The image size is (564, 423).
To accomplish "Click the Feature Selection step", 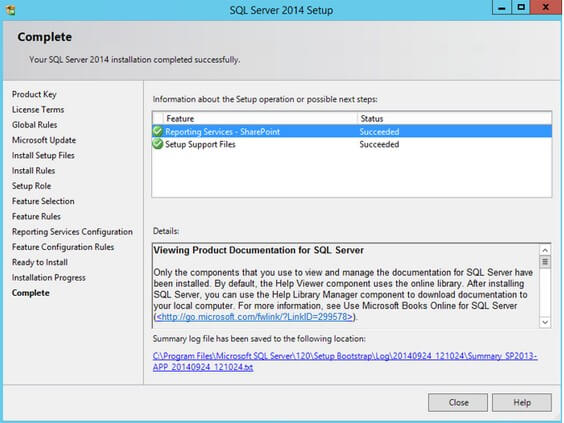I will pos(43,201).
